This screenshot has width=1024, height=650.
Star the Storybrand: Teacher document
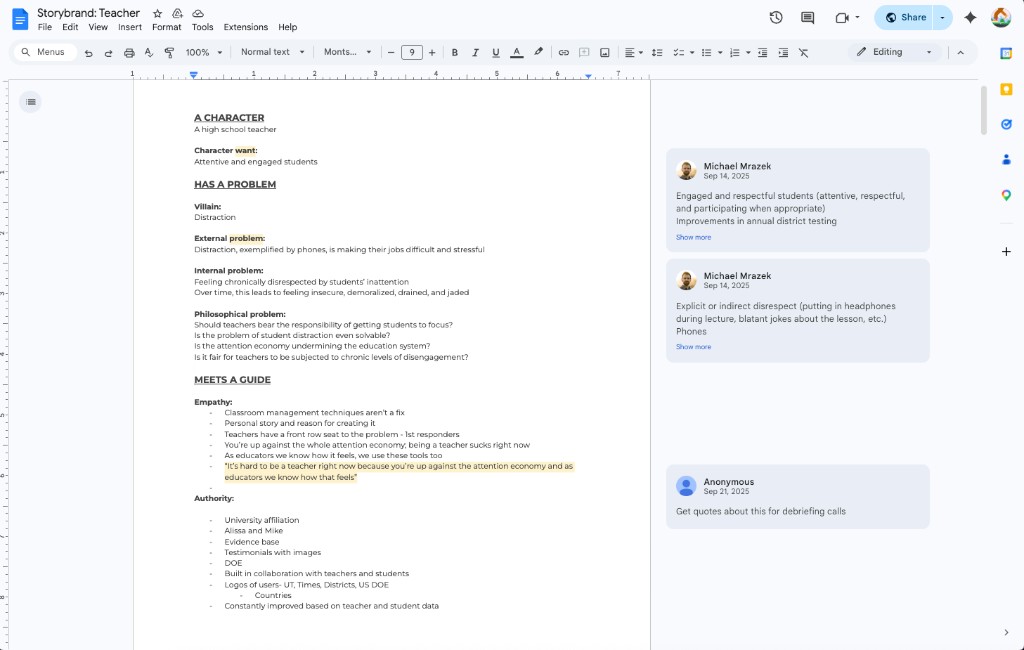[x=157, y=13]
